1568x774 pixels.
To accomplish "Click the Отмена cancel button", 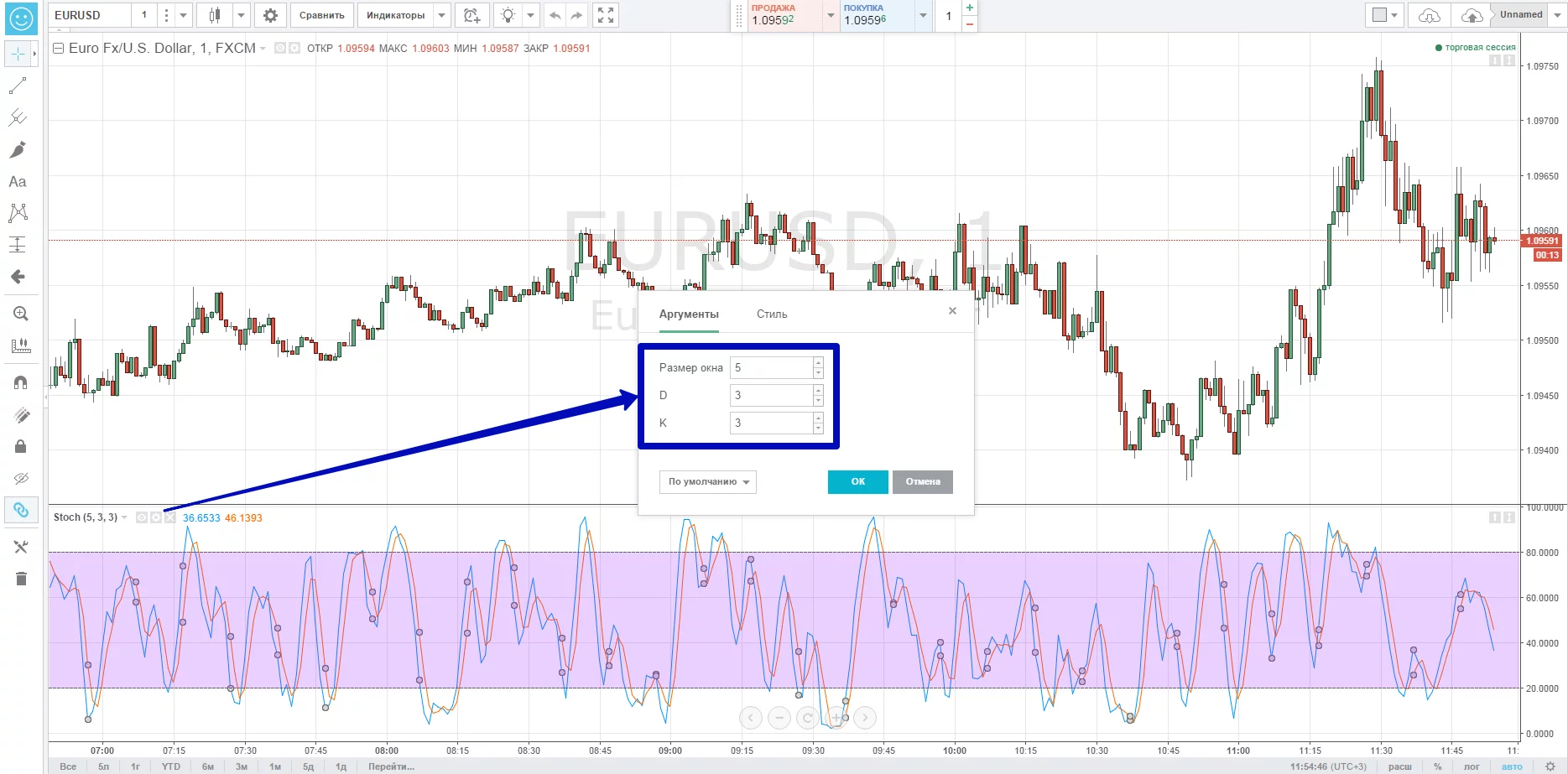I will [x=923, y=481].
